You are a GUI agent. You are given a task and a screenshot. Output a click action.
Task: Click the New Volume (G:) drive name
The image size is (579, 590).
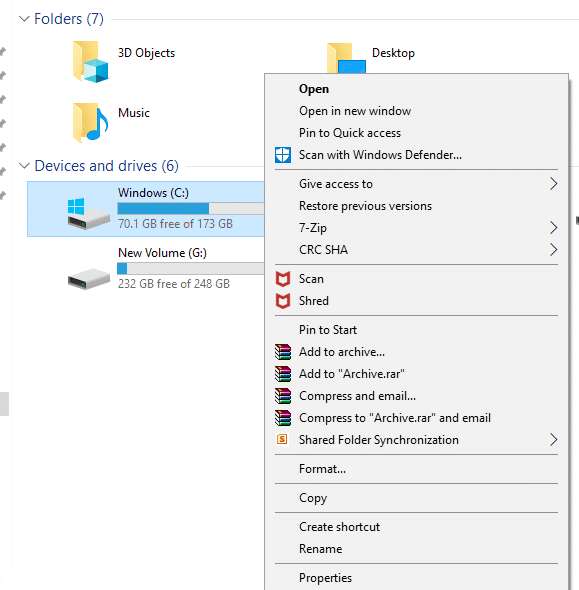point(163,253)
